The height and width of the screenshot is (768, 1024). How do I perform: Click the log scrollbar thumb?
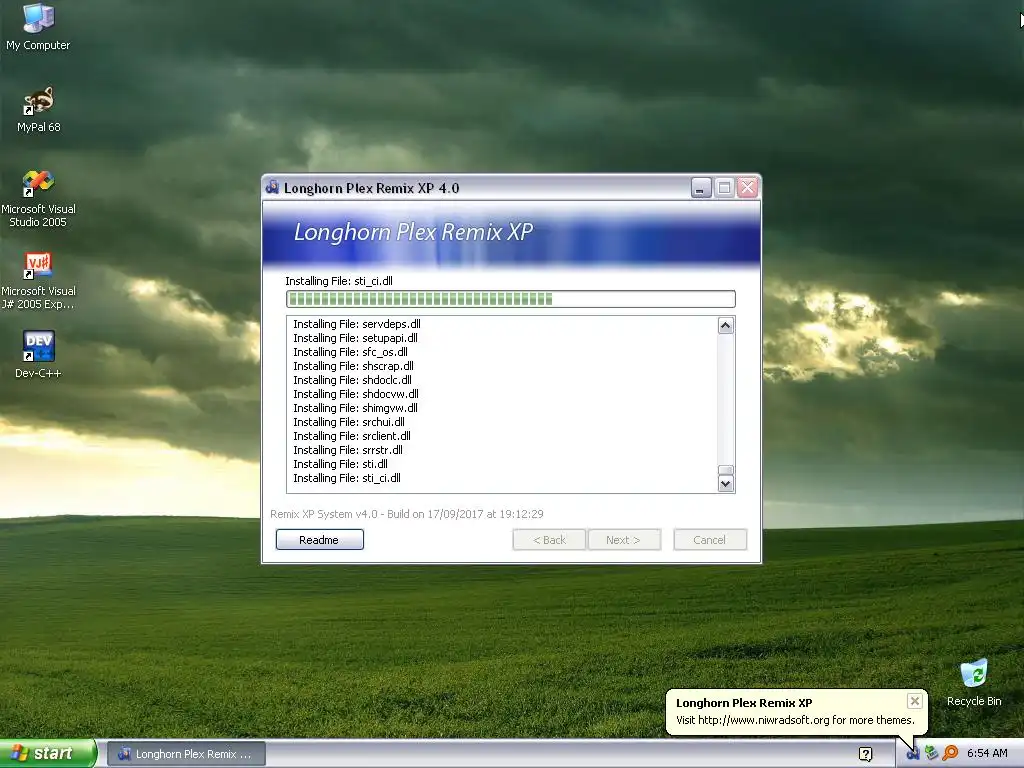point(726,470)
